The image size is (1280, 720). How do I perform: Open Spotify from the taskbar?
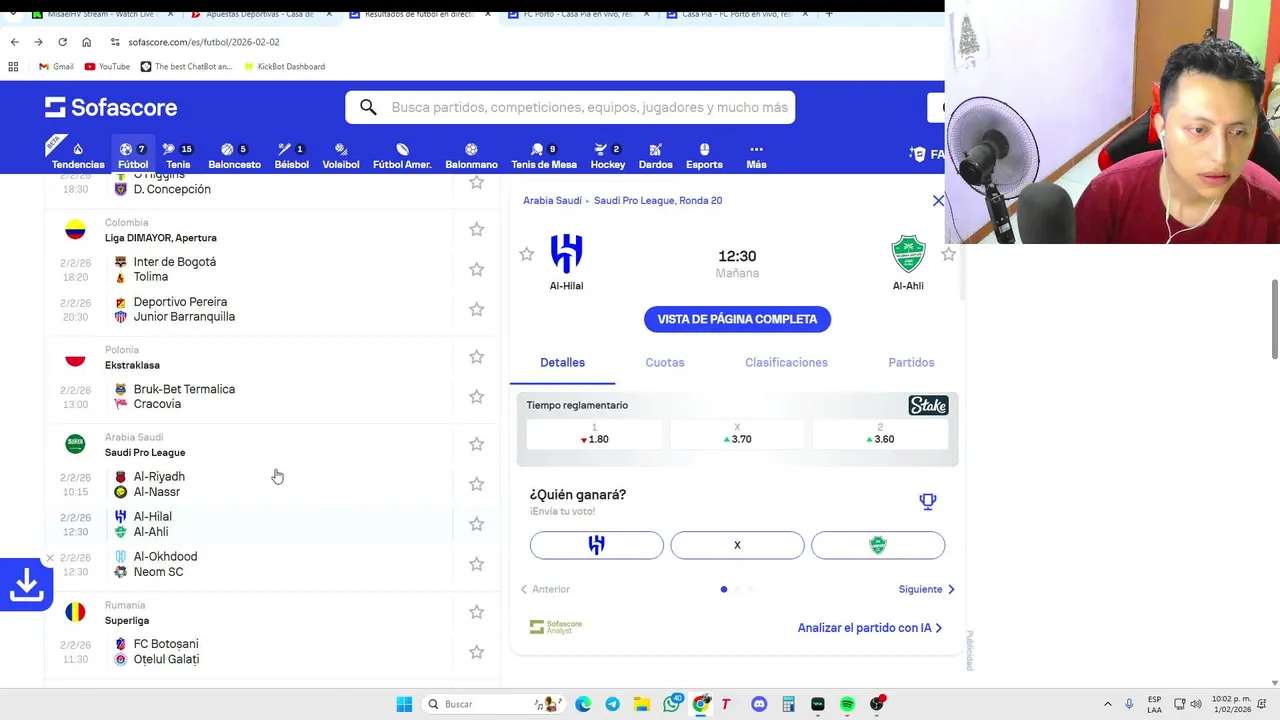coord(847,704)
